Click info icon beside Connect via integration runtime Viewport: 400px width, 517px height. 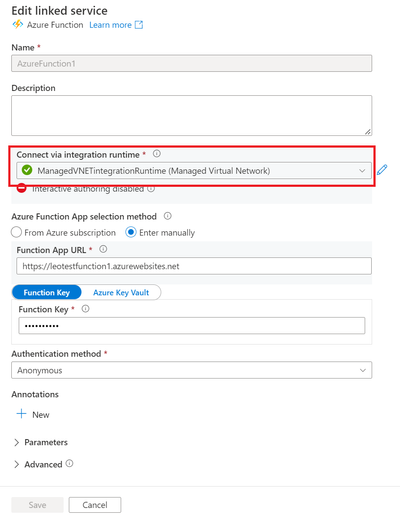click(157, 154)
